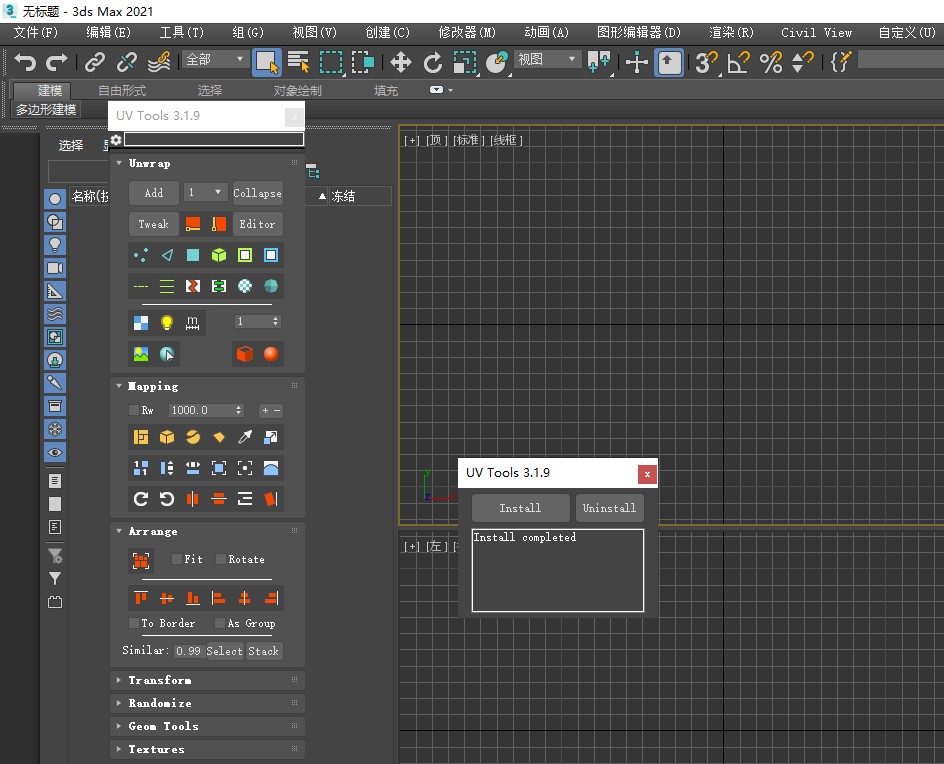This screenshot has height=764, width=944.
Task: Toggle 3D Snaps icon
Action: [707, 62]
